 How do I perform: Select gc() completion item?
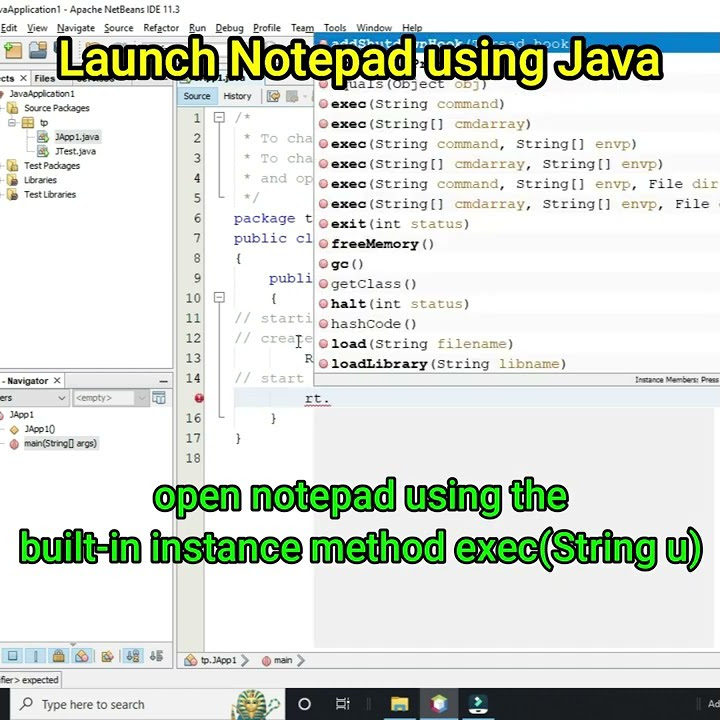coord(517,264)
